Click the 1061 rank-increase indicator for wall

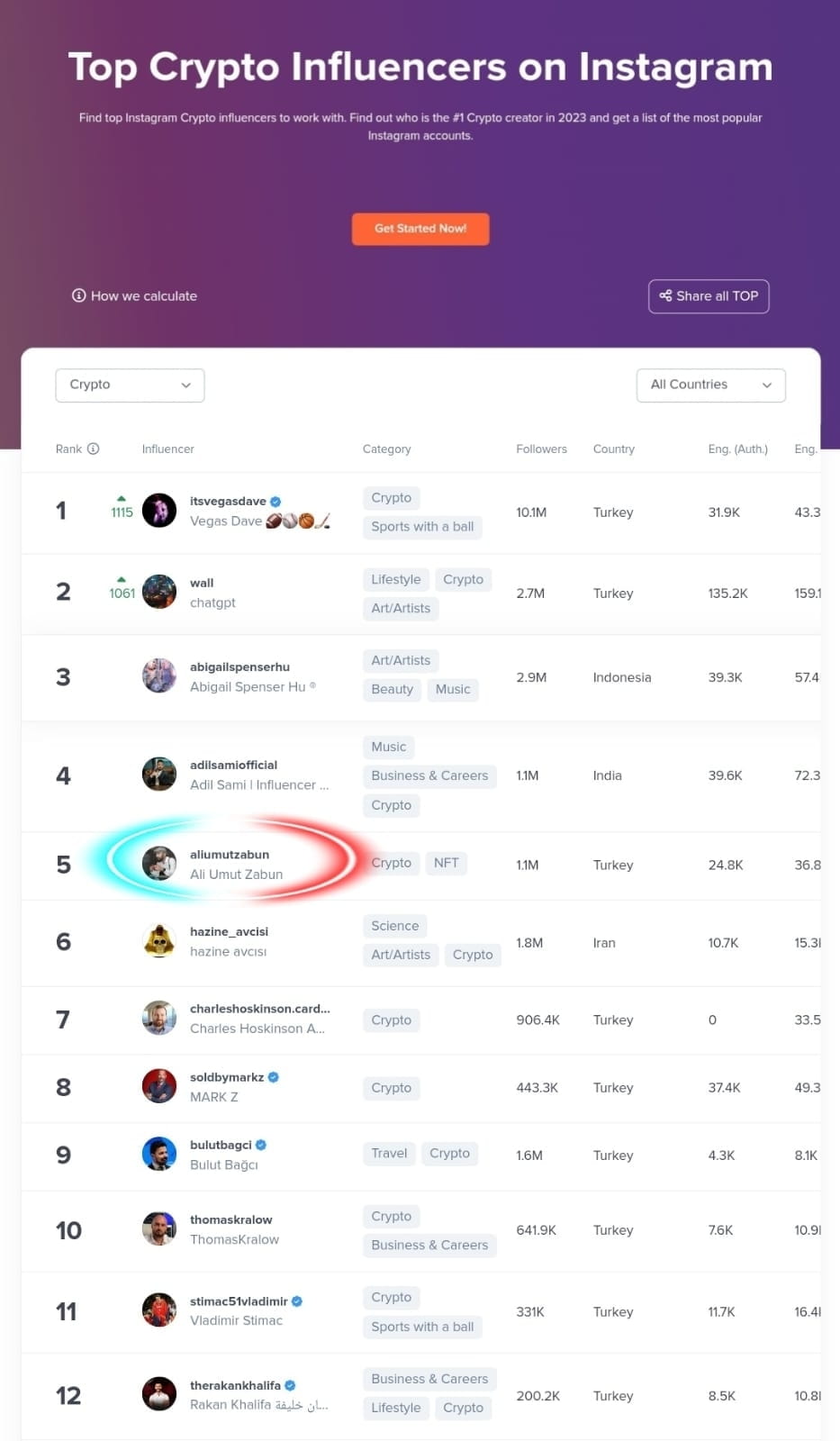click(122, 593)
